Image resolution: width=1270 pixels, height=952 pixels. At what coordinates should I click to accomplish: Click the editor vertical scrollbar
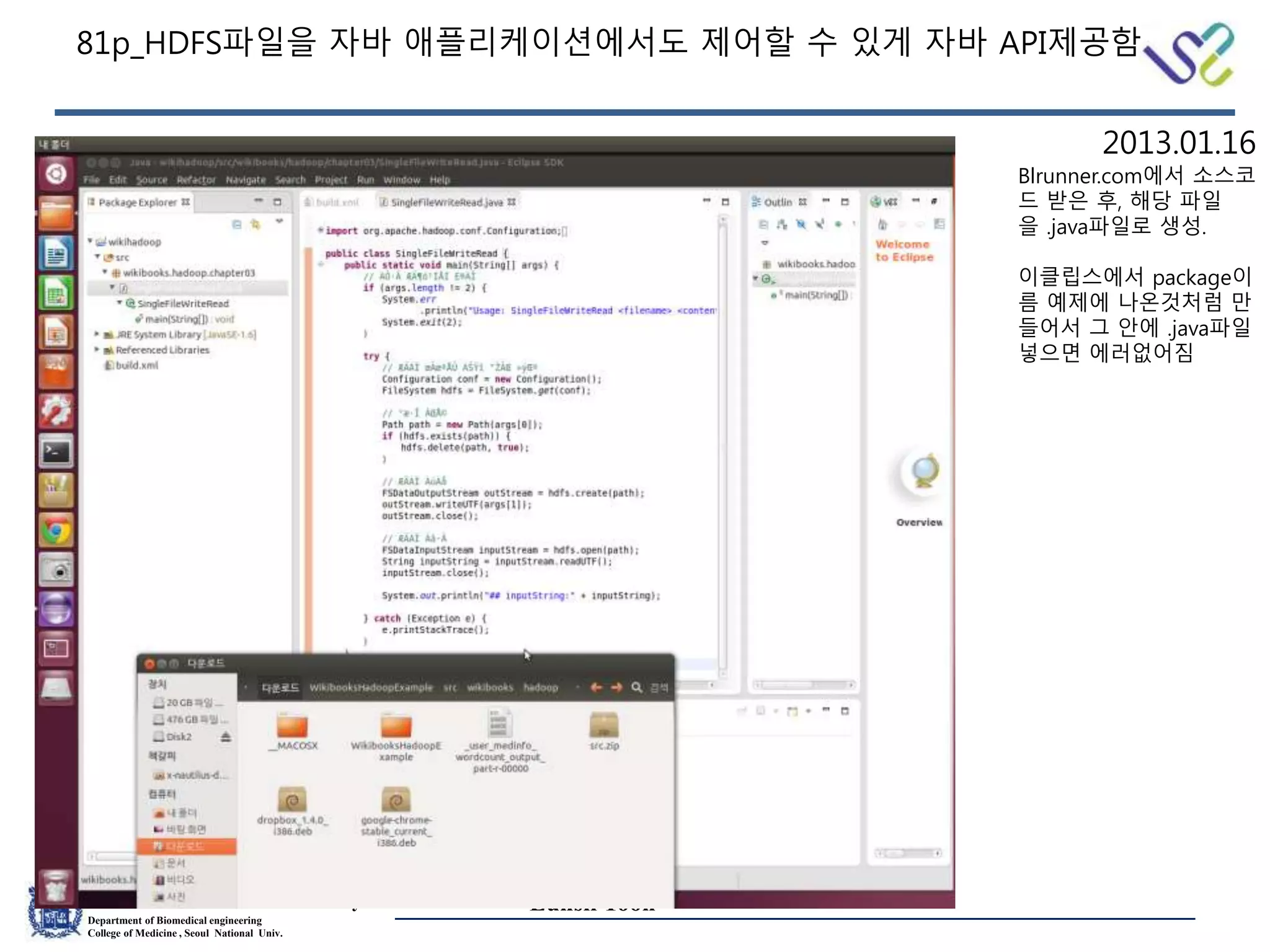pos(722,446)
